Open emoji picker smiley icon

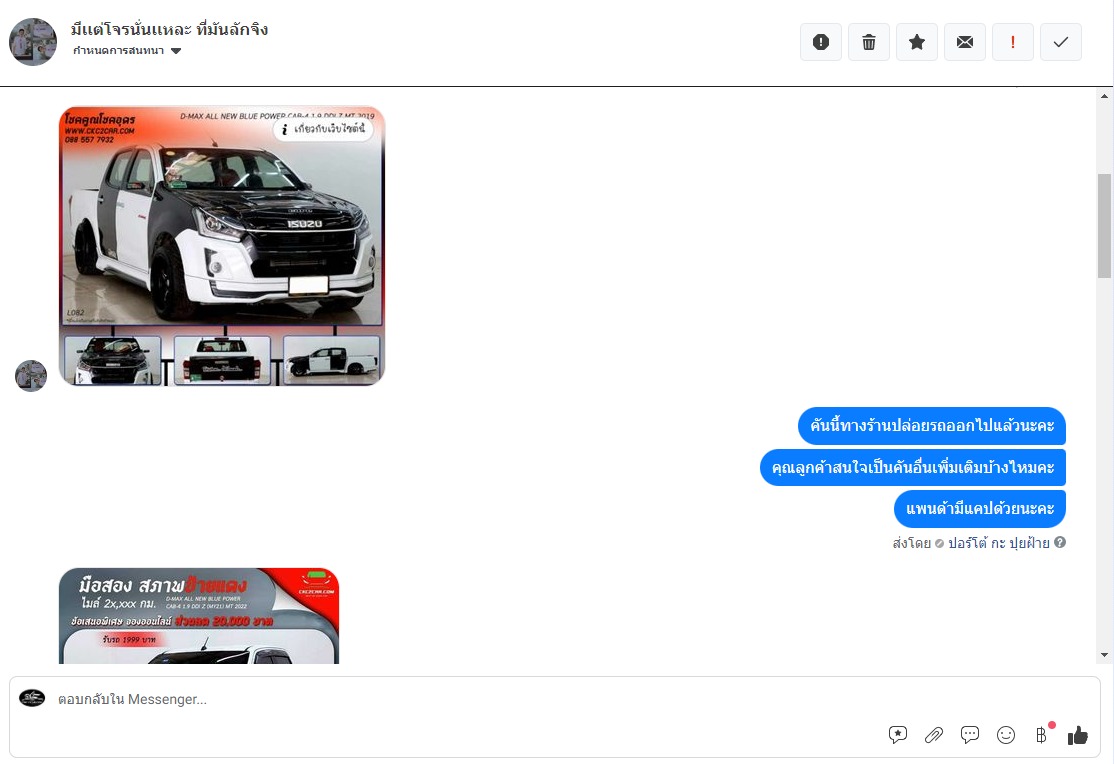coord(1006,735)
